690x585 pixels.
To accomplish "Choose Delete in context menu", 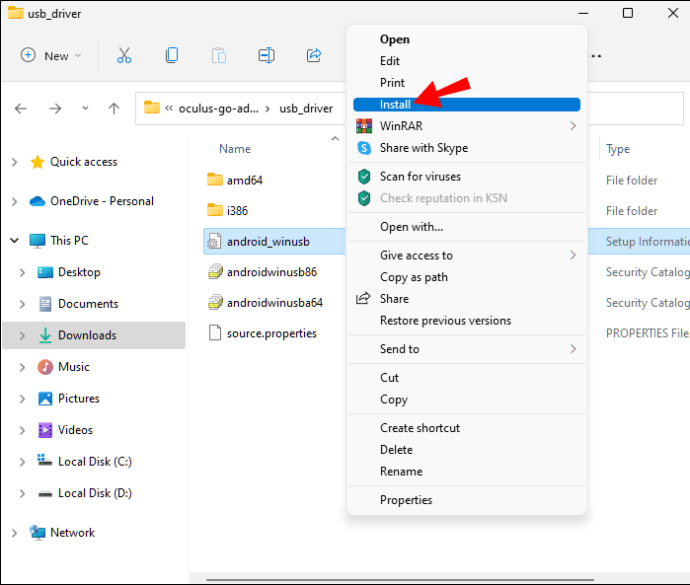I will pyautogui.click(x=466, y=450).
